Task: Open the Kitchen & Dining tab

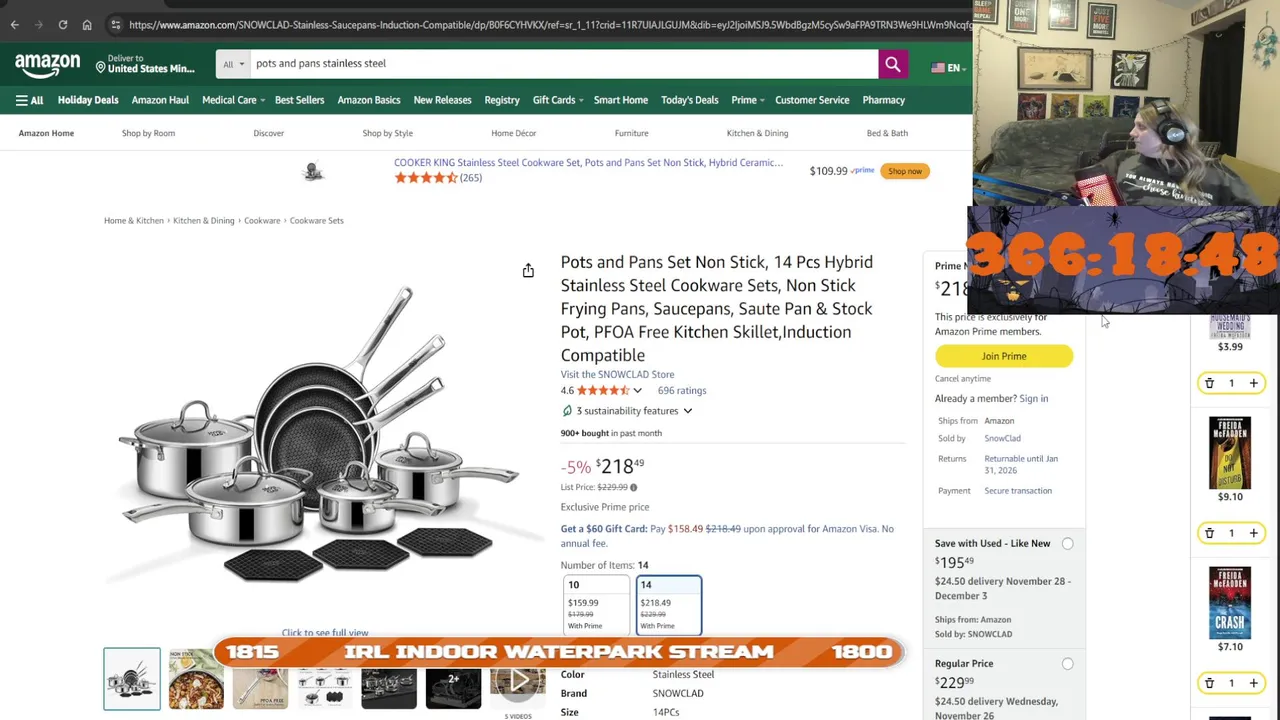Action: coord(757,133)
